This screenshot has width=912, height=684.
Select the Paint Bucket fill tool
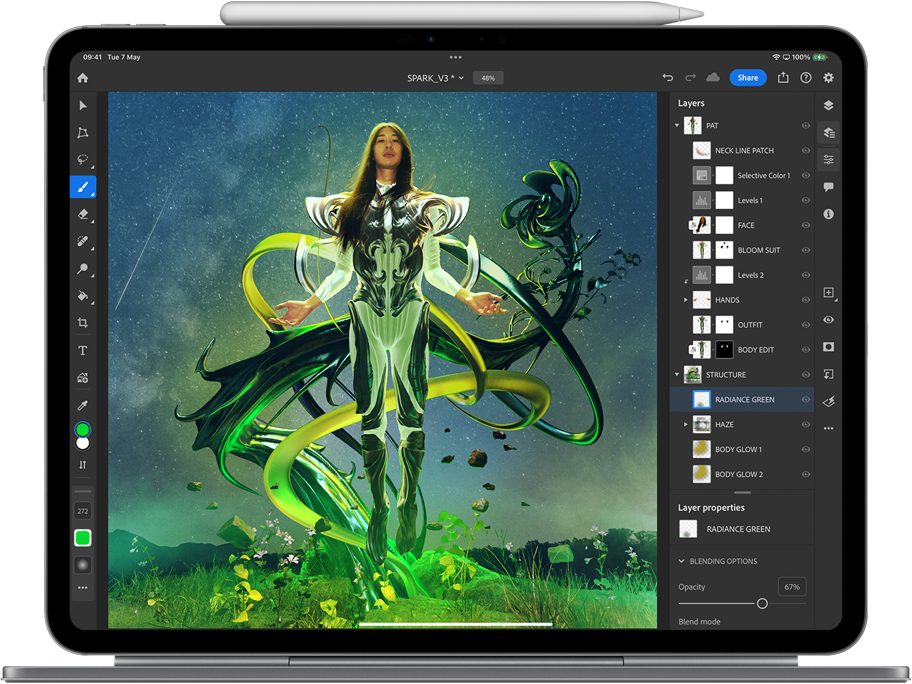[83, 295]
